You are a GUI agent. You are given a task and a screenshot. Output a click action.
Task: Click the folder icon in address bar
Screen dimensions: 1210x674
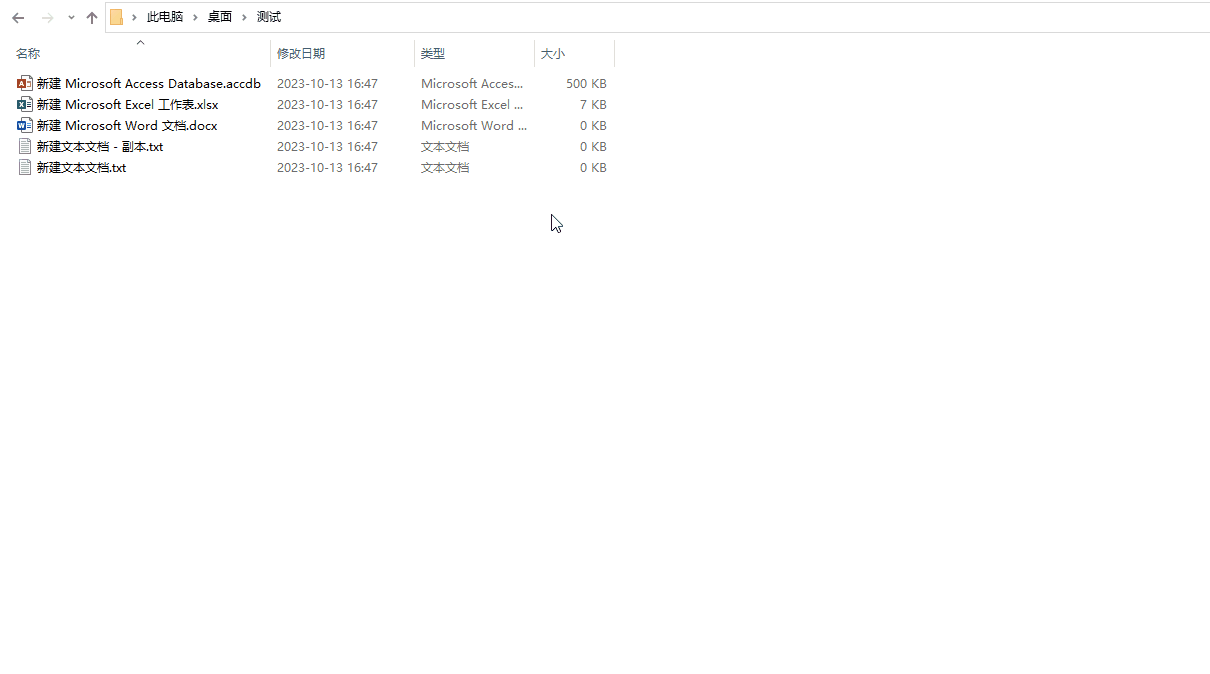(x=117, y=17)
